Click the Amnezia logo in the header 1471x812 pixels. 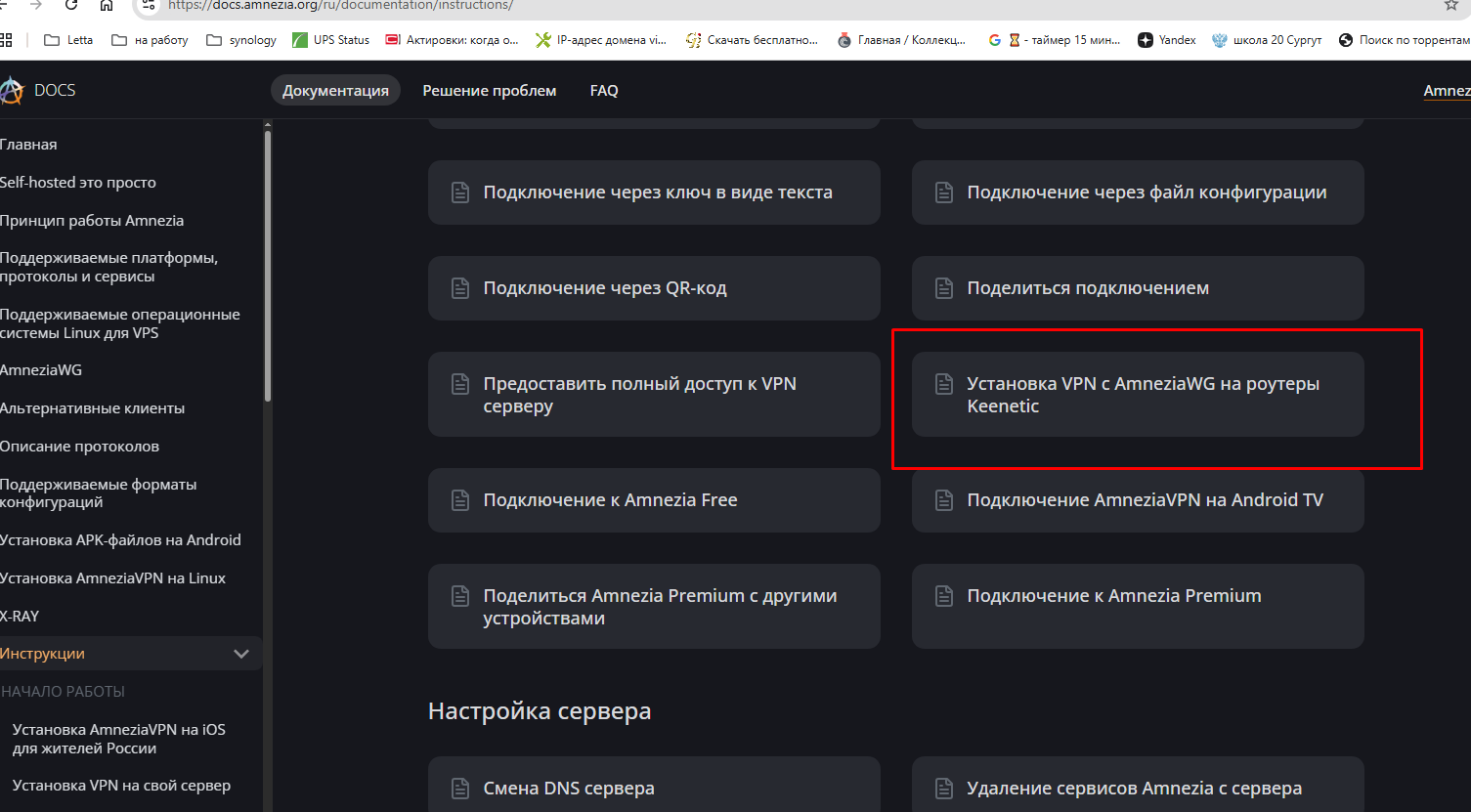pos(12,90)
